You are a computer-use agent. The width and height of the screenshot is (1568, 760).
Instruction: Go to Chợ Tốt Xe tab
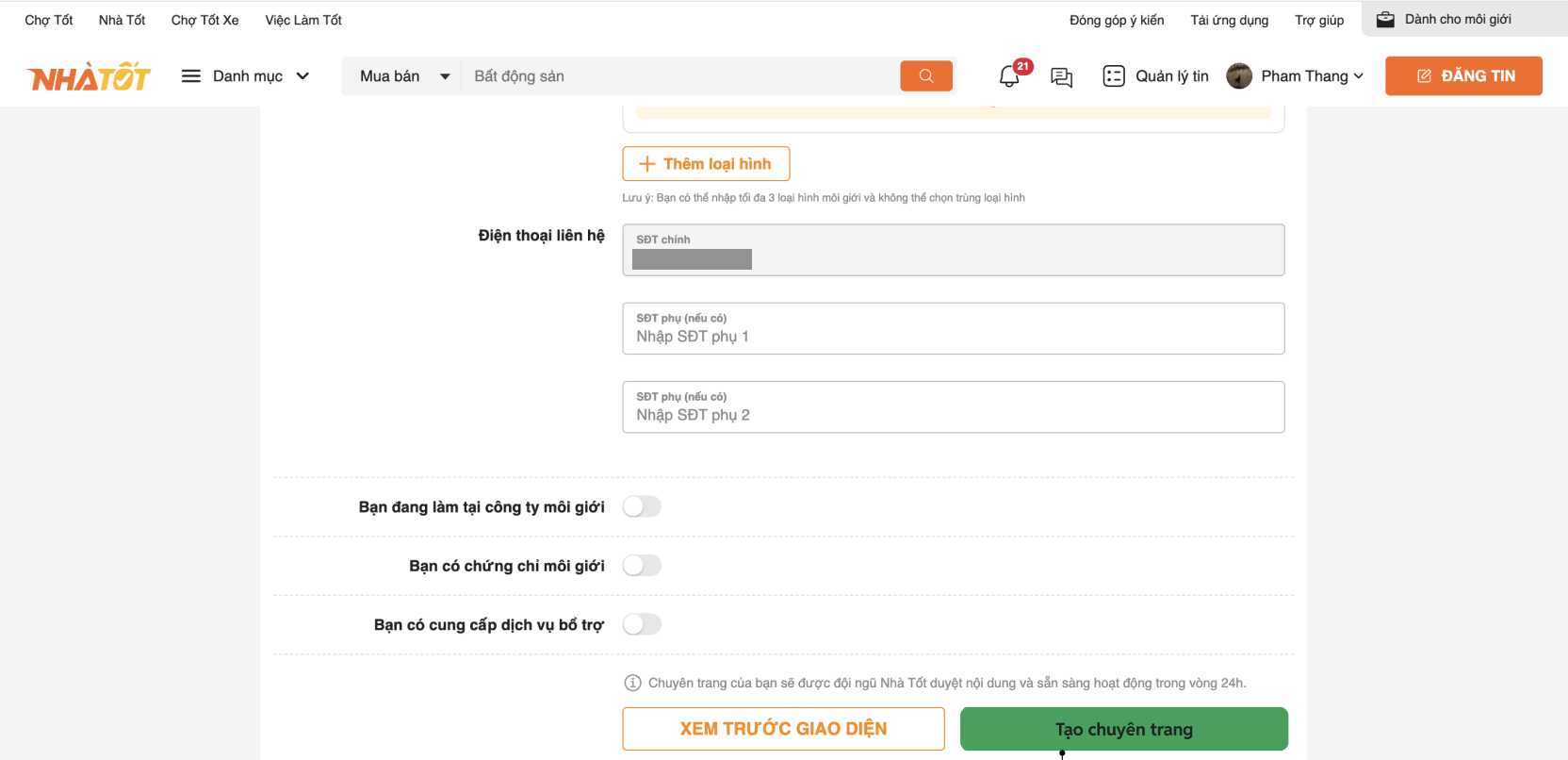point(204,20)
